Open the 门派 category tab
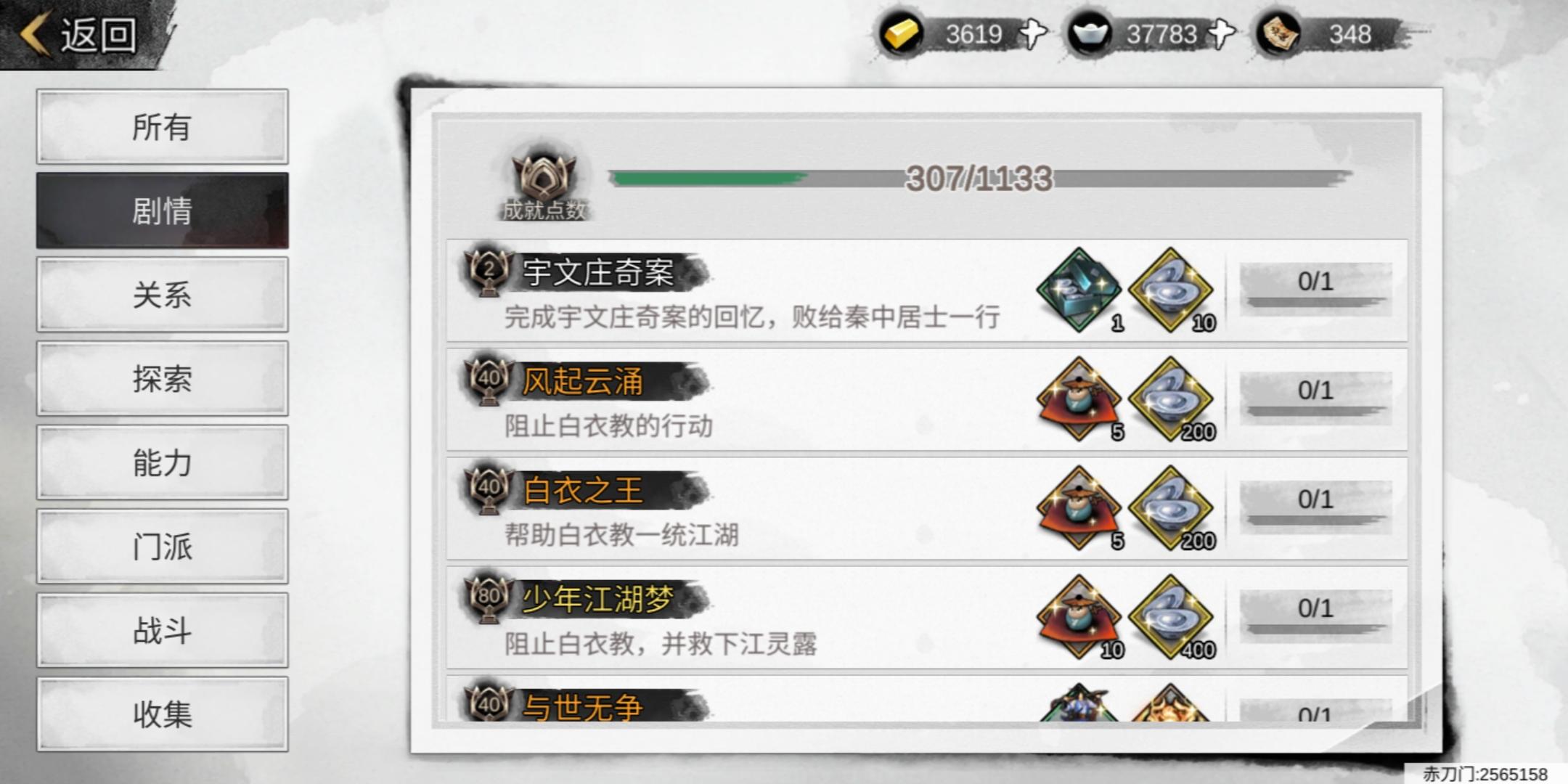Screen dimensions: 1568x784 tap(163, 546)
